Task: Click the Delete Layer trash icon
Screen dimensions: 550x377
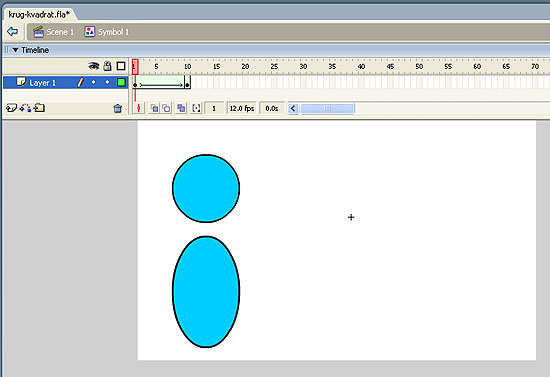Action: (118, 108)
